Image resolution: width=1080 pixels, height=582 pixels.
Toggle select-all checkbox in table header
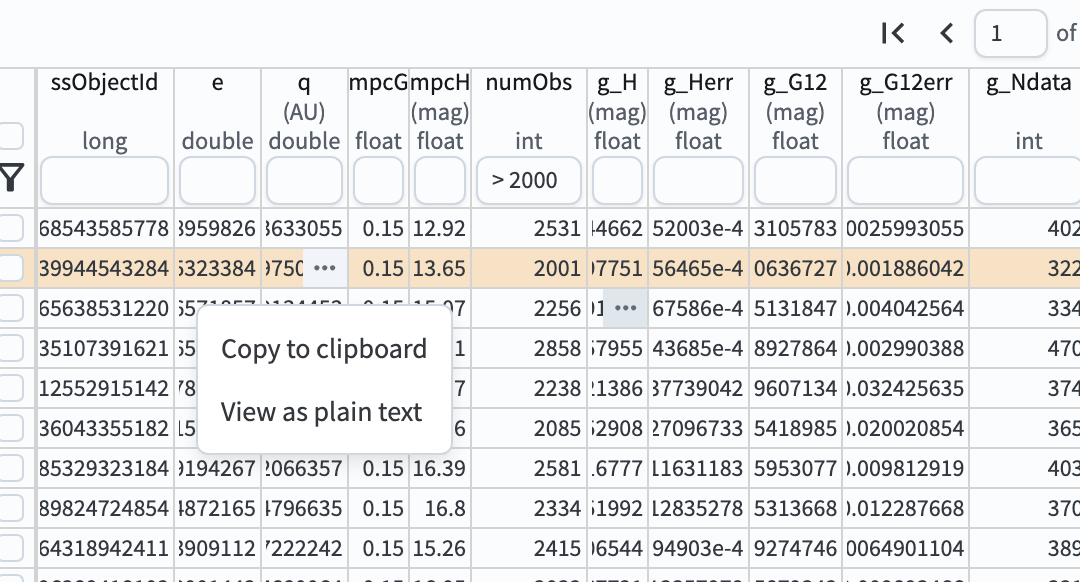[x=12, y=136]
